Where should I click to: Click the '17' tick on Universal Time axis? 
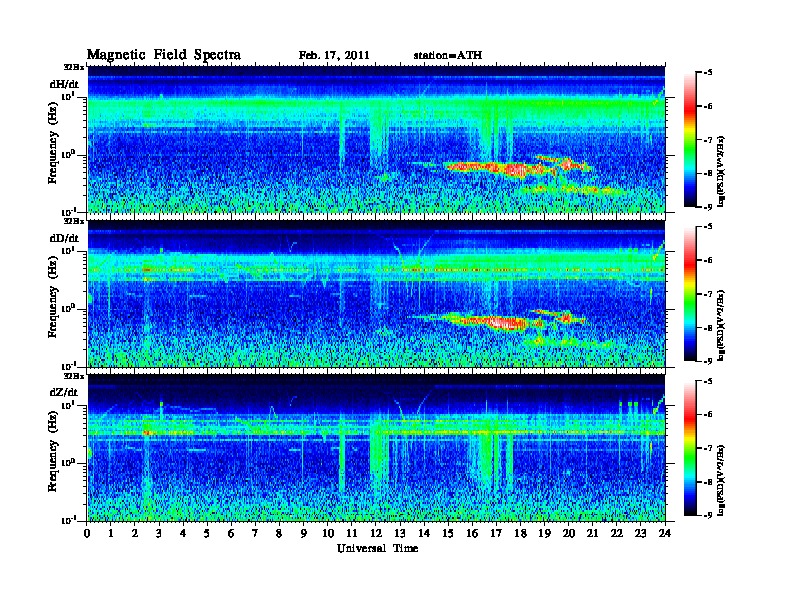coord(496,534)
